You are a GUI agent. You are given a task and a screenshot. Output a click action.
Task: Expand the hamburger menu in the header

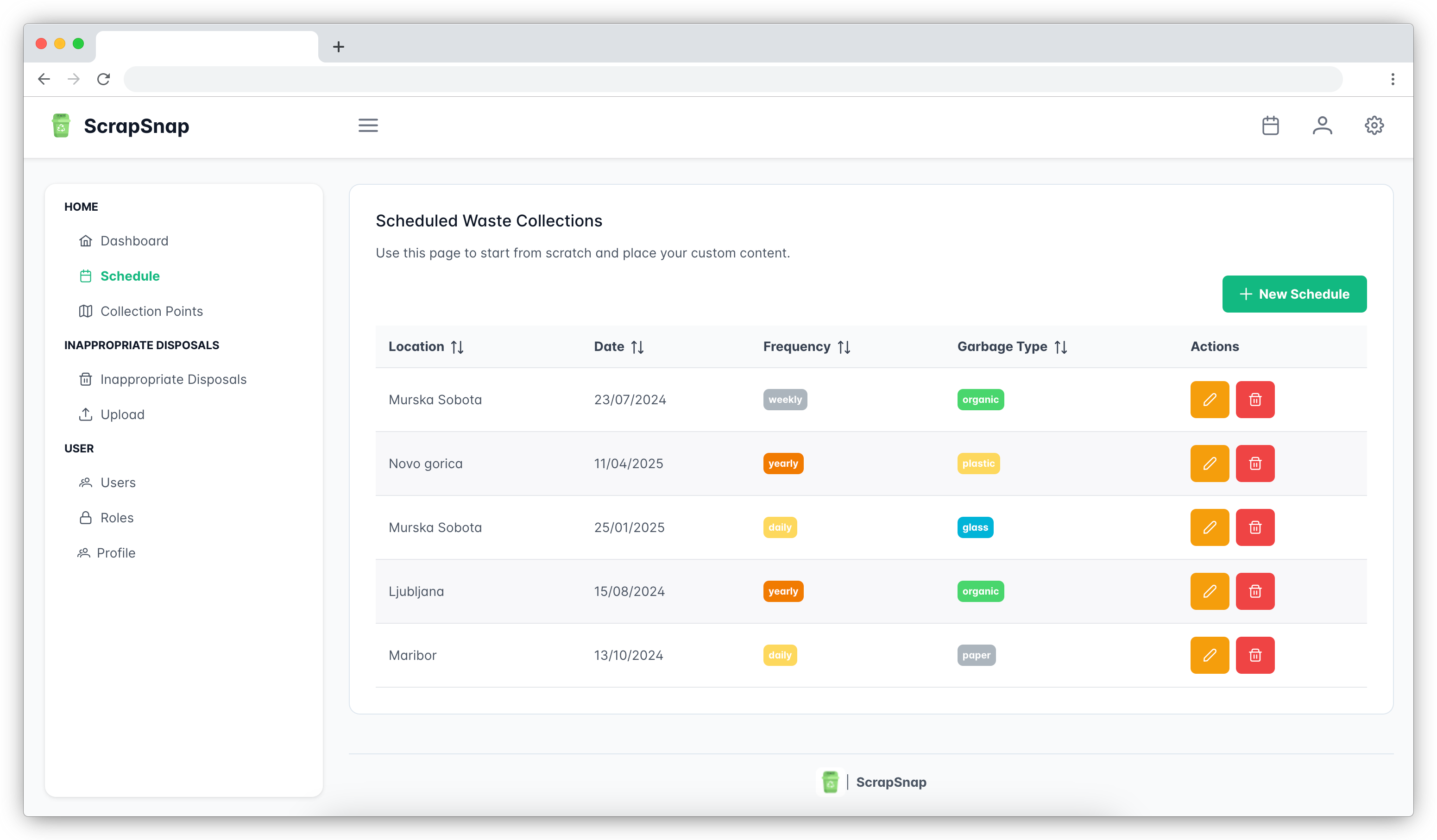pos(368,125)
